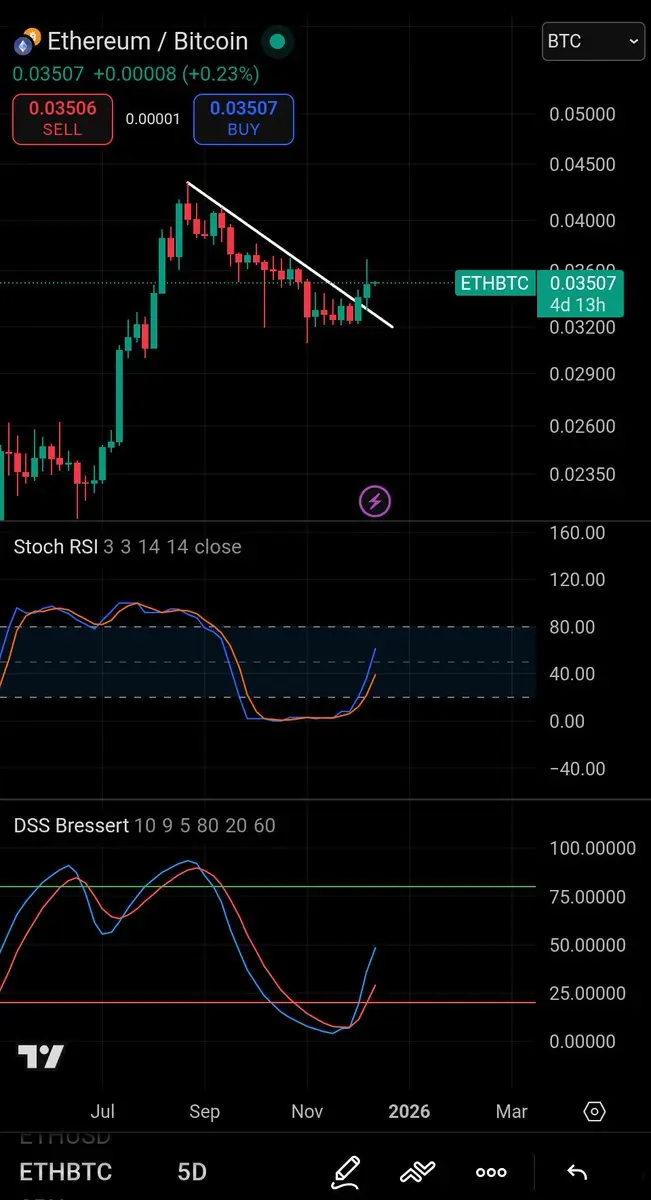This screenshot has height=1200, width=651.
Task: Click the 0.04500 price axis label
Action: (583, 165)
